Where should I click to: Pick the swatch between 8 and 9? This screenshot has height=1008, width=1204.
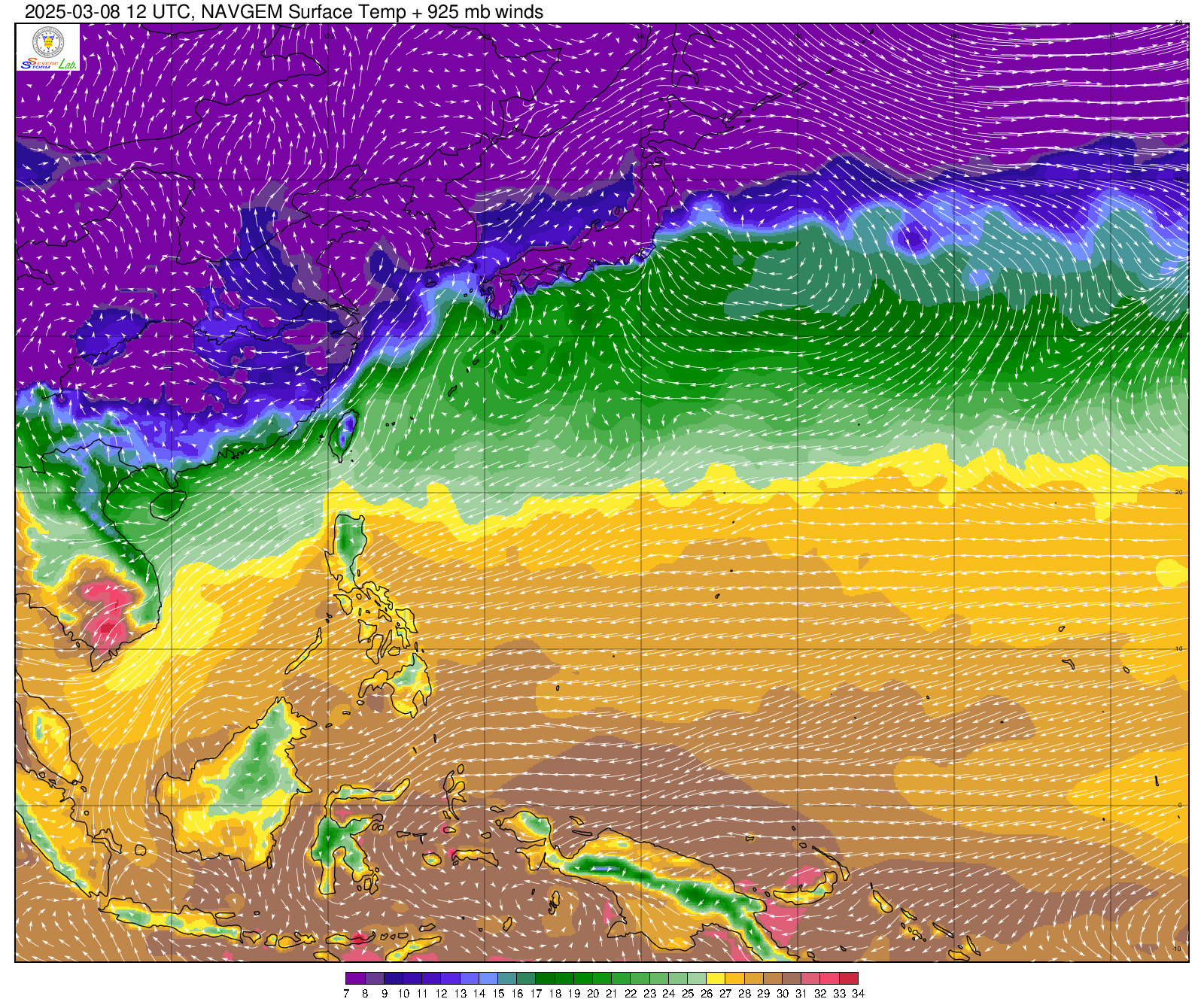click(x=375, y=979)
